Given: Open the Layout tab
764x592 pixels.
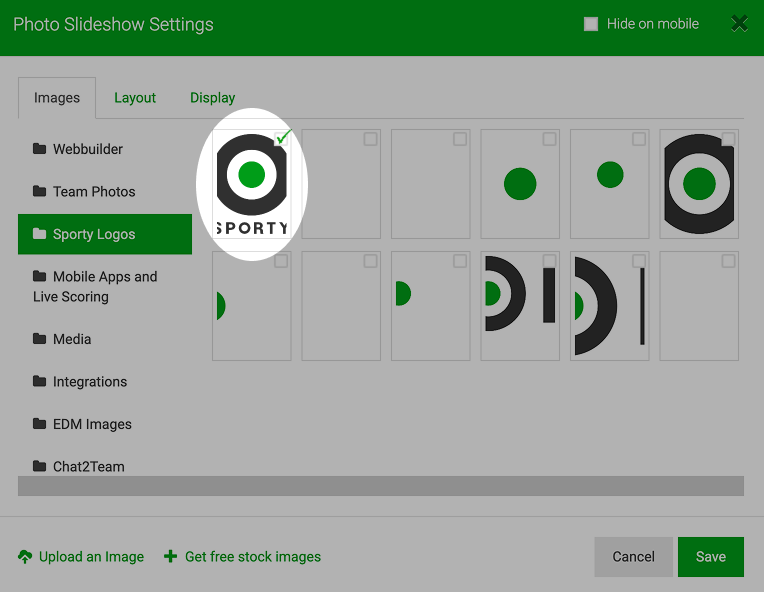Looking at the screenshot, I should pos(135,98).
